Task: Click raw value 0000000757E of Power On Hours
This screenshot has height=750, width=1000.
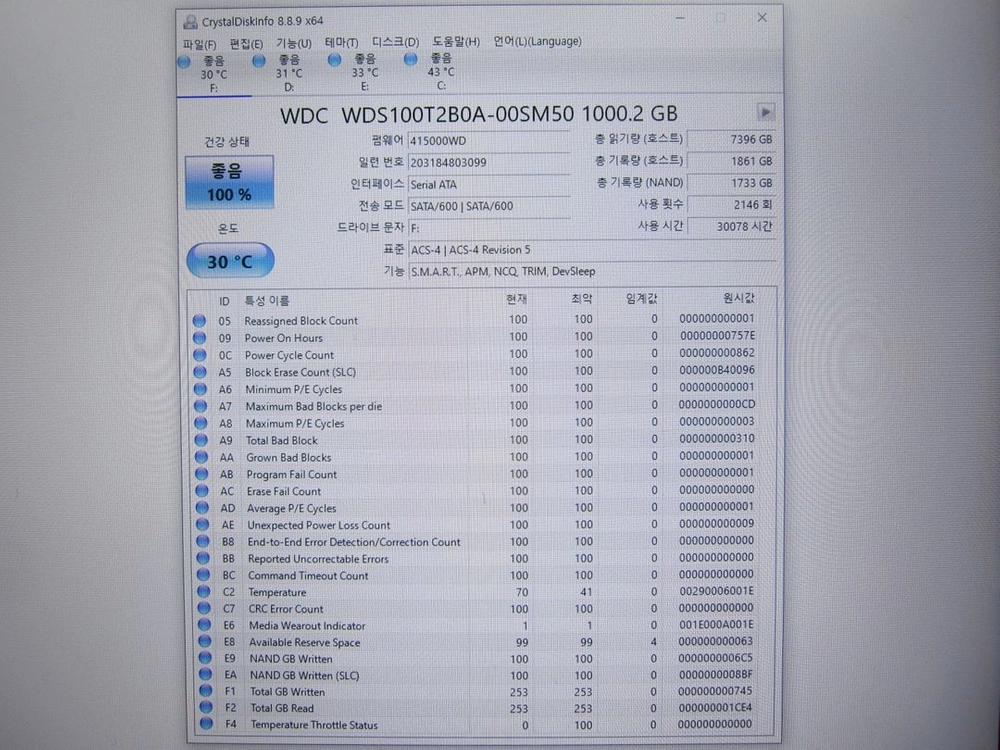Action: 717,335
